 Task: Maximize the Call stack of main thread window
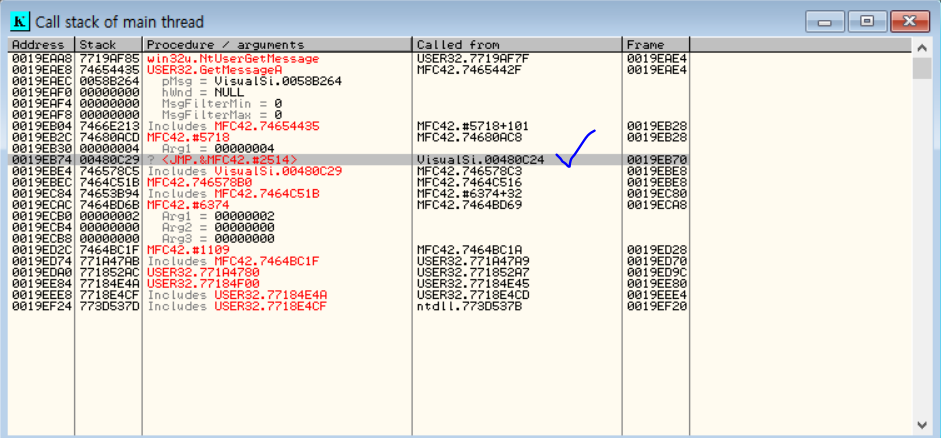(x=867, y=22)
